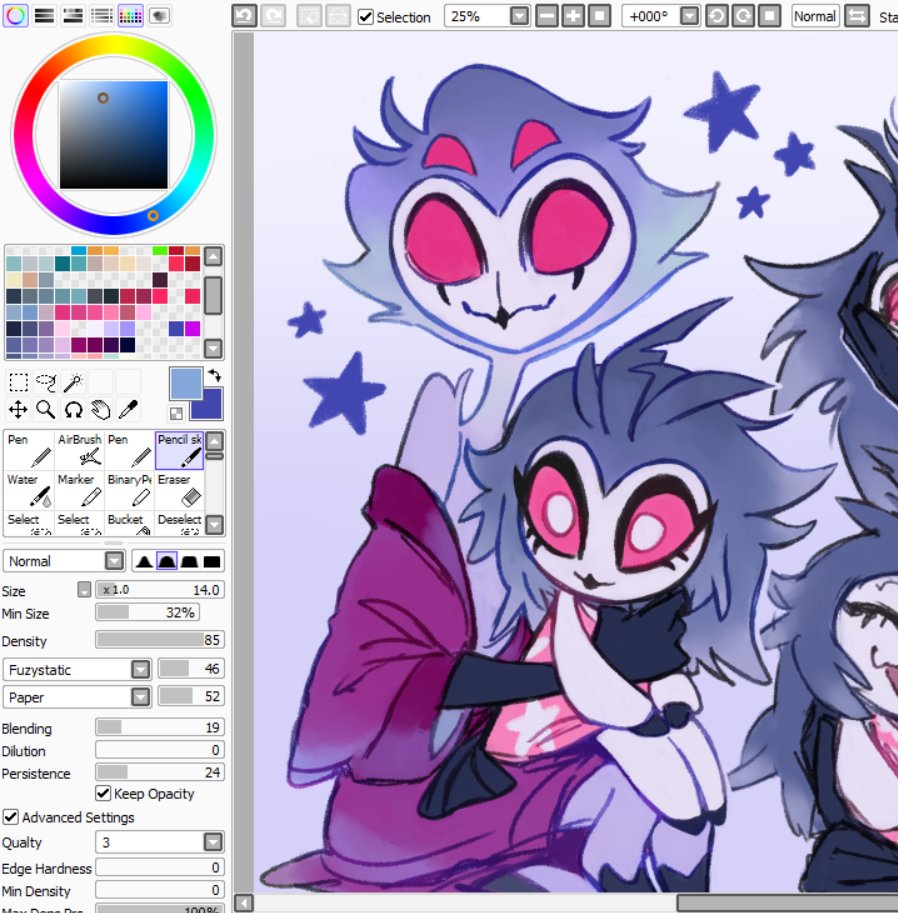Click the Edge Hardness slider
898x913 pixels.
coord(160,868)
